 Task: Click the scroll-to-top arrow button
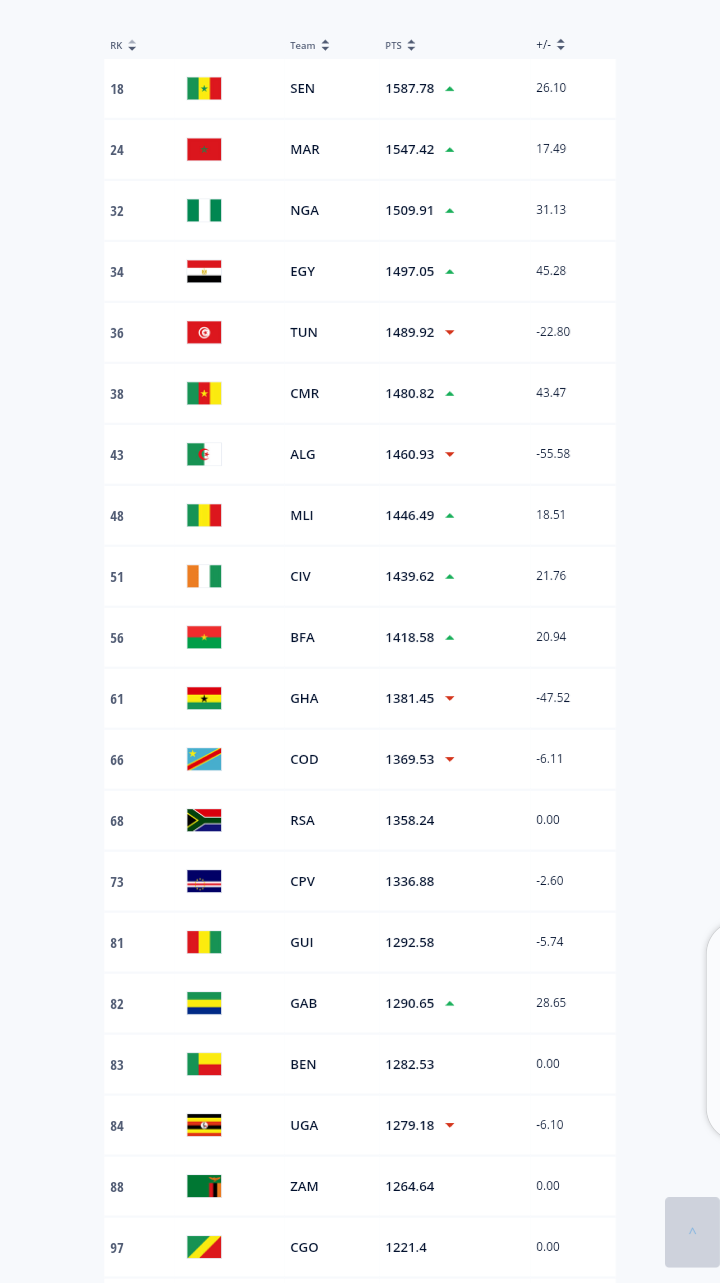pos(692,1232)
